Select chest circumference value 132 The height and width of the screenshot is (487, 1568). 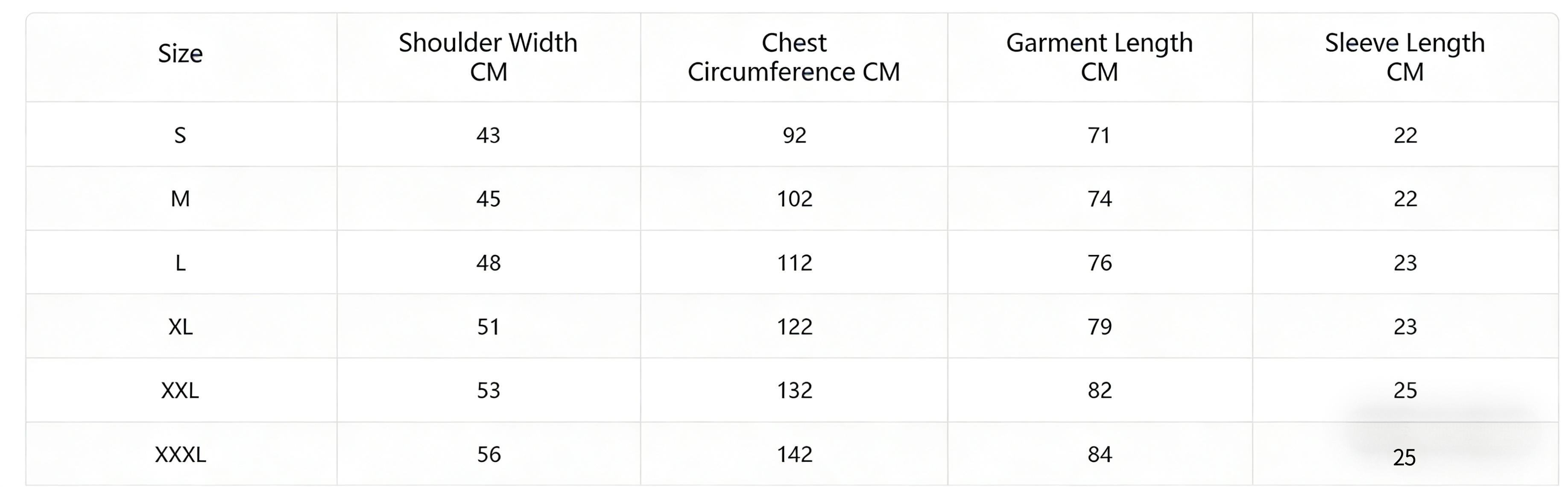[x=794, y=390]
